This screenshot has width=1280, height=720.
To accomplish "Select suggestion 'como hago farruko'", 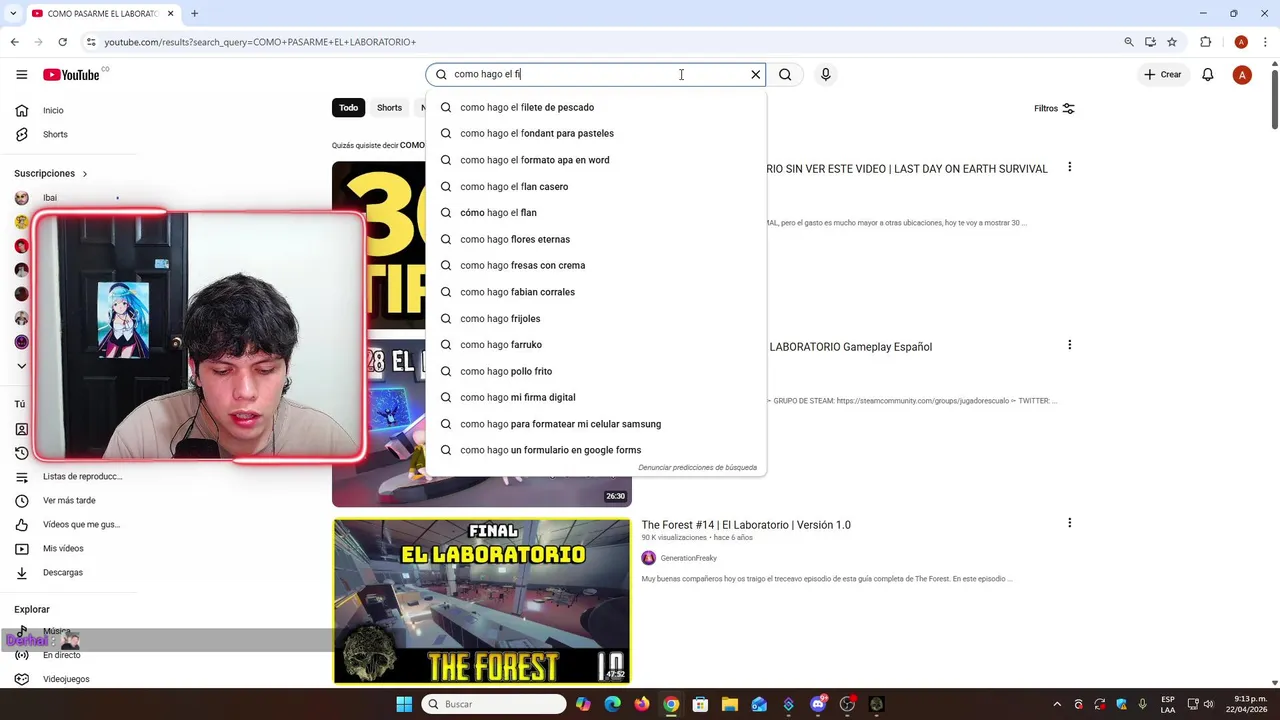I will tap(596, 345).
